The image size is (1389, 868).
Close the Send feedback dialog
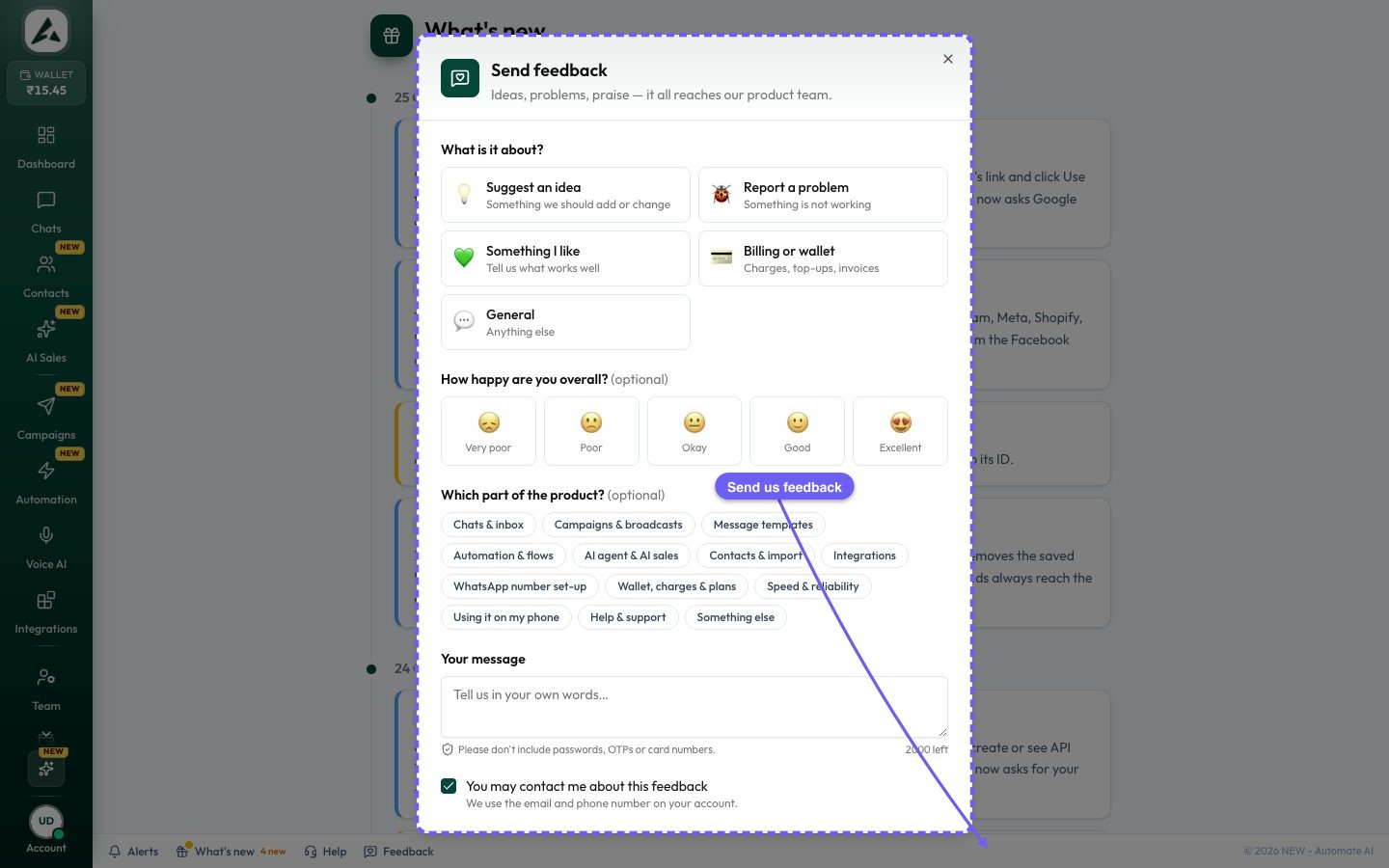click(x=948, y=59)
